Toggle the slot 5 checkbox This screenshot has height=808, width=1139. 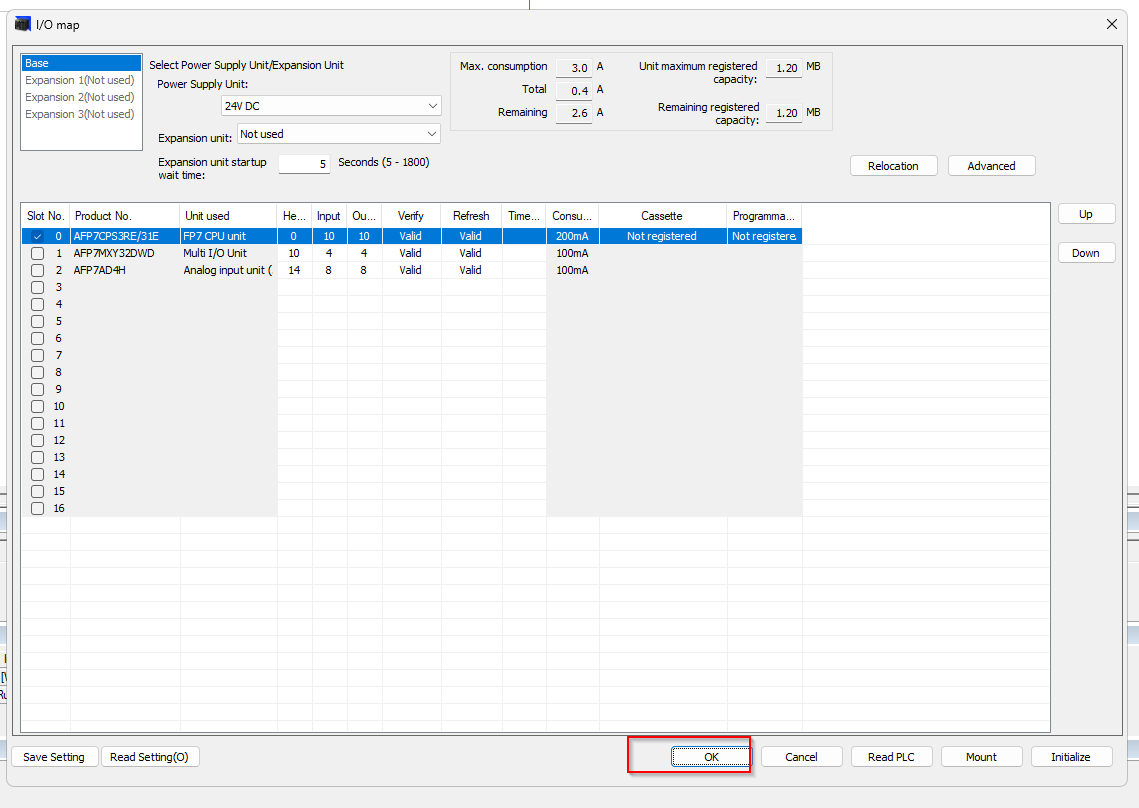[38, 321]
